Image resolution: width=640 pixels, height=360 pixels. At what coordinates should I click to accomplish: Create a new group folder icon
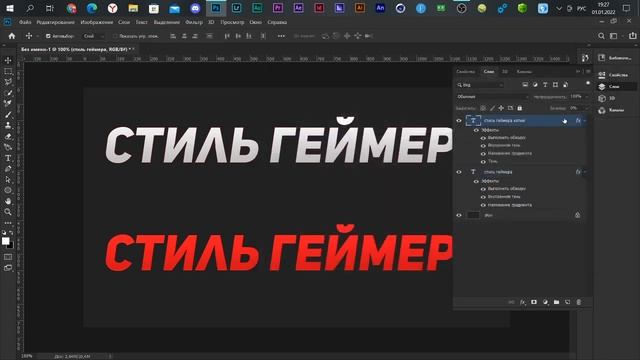556,302
